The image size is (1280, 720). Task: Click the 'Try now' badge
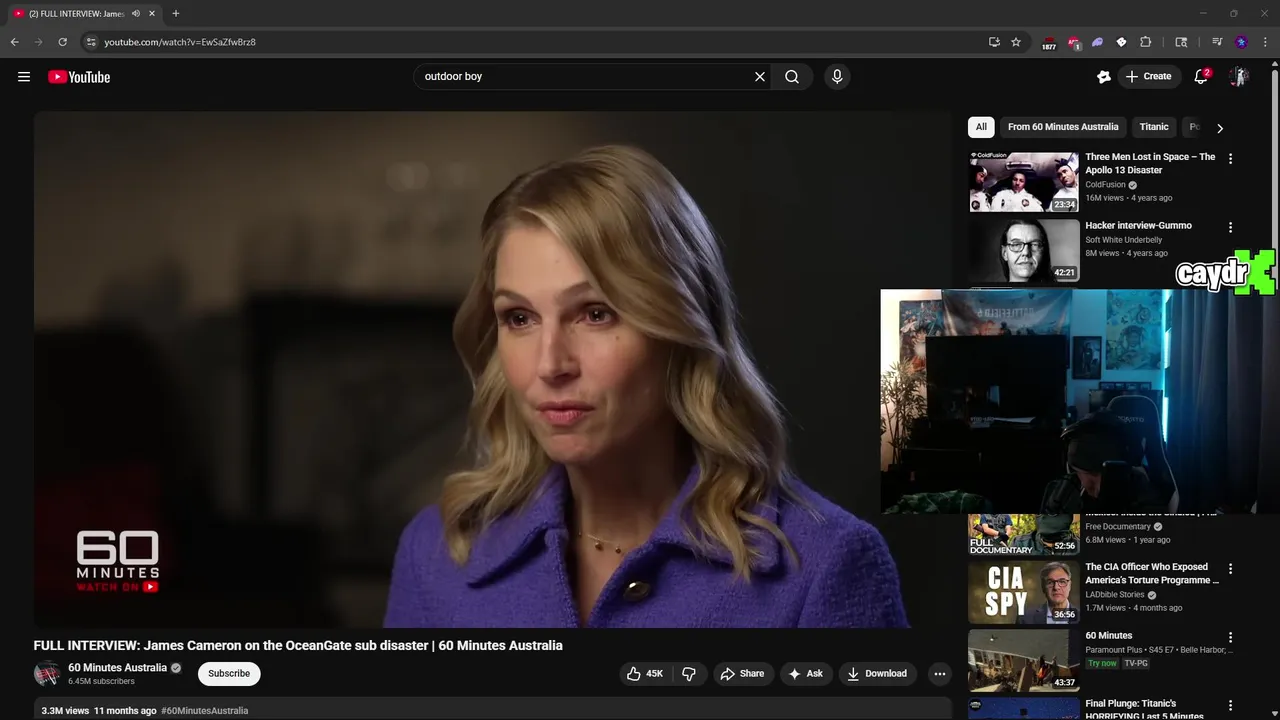coord(1103,664)
